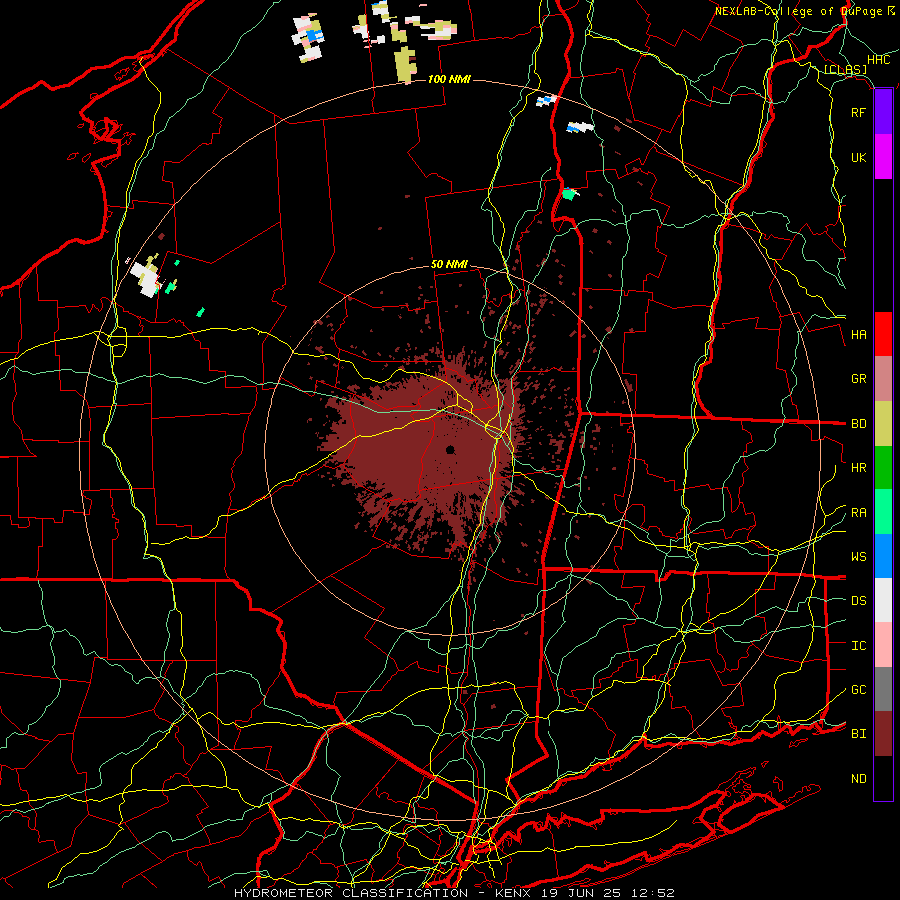Click the WS legend label
The height and width of the screenshot is (900, 900).
[x=858, y=557]
